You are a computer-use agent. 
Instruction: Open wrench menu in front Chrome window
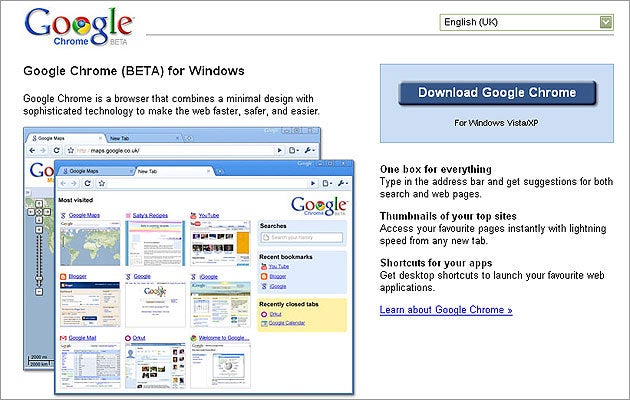[x=343, y=183]
